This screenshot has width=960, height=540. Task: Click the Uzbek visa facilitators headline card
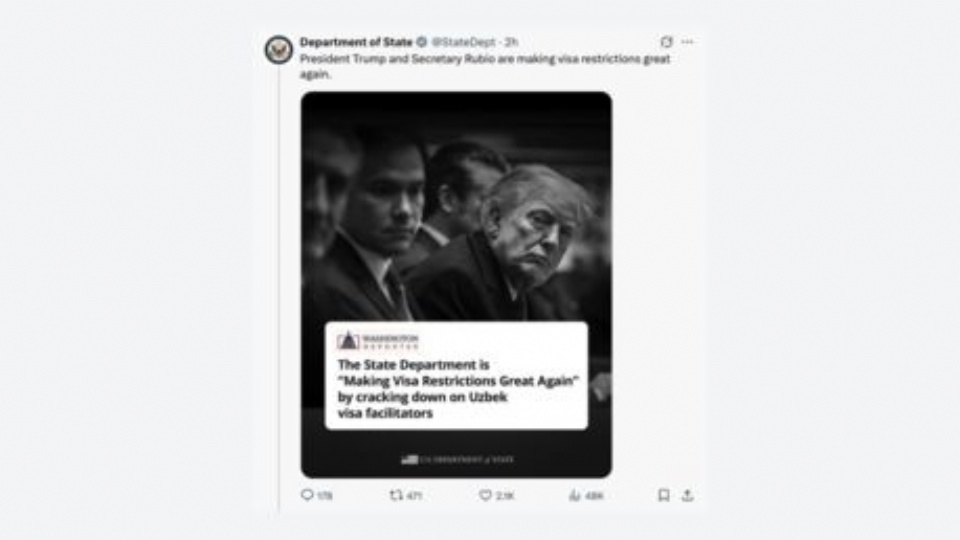tap(456, 375)
